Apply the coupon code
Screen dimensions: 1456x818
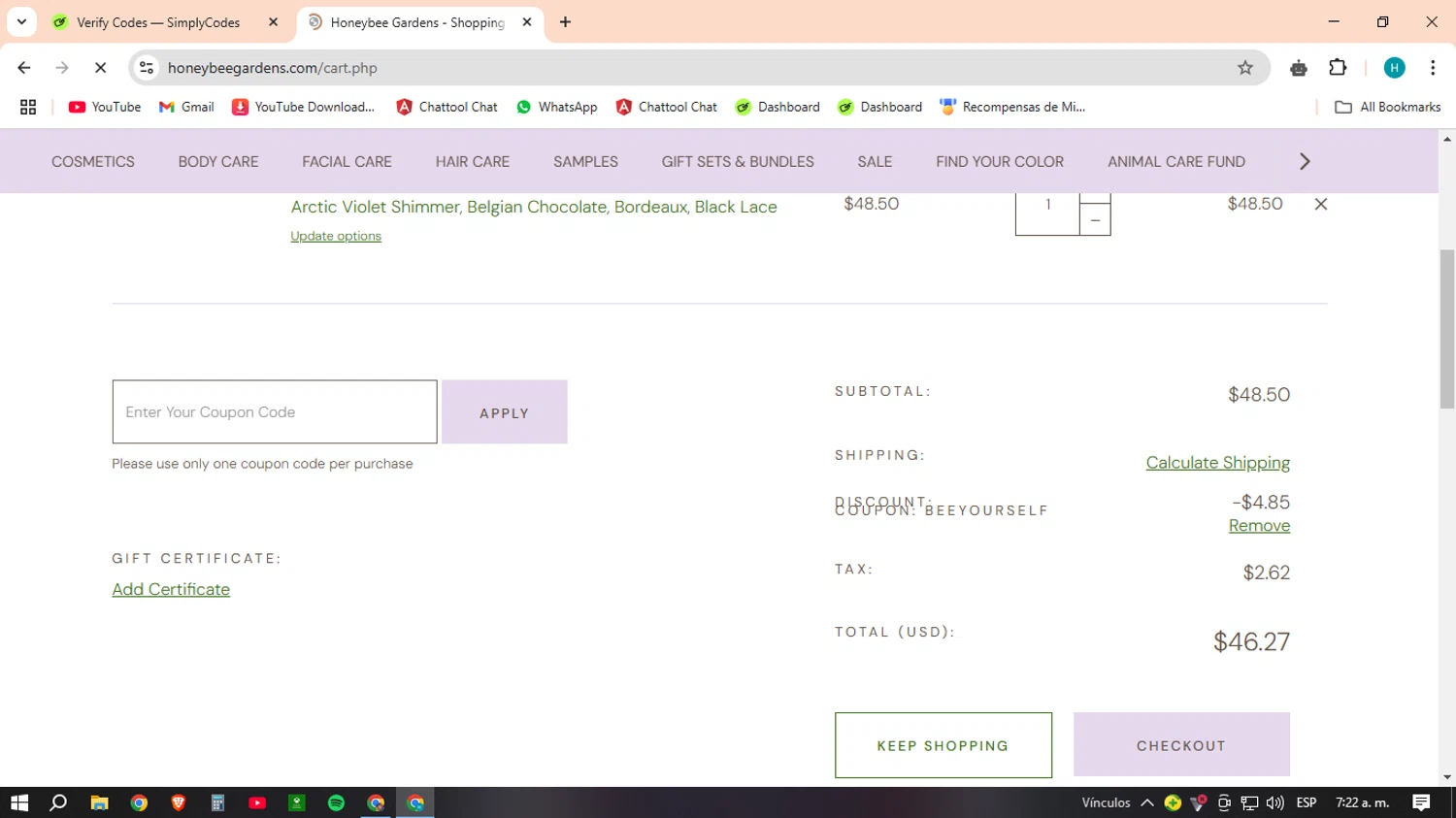coord(505,412)
